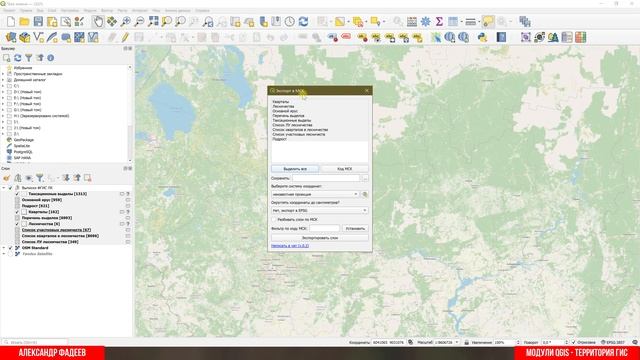This screenshot has width=640, height=360.
Task: Open Processing Toolbox gear icon
Action: [425, 22]
